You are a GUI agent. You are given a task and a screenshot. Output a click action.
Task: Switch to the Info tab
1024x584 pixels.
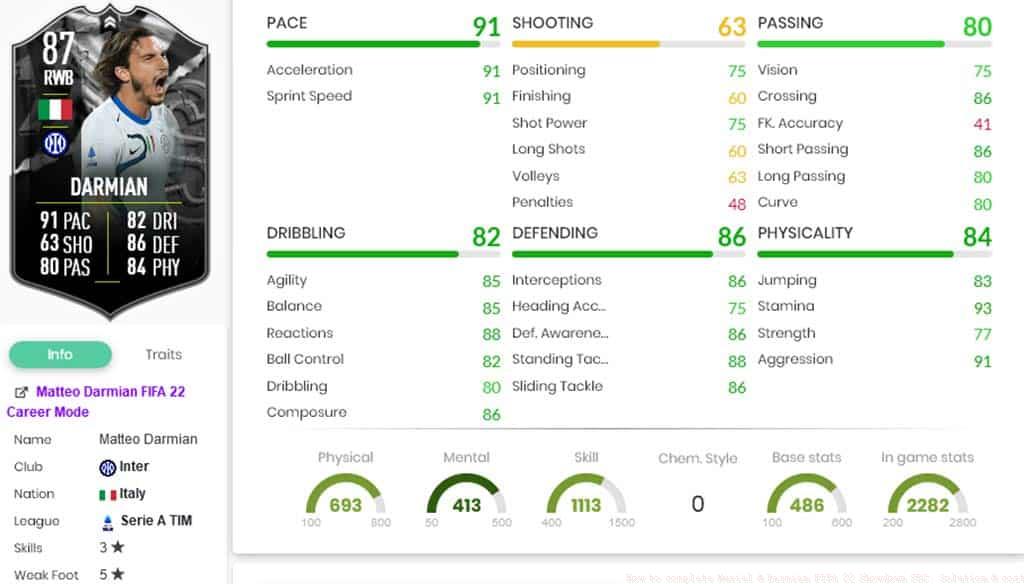click(x=60, y=354)
